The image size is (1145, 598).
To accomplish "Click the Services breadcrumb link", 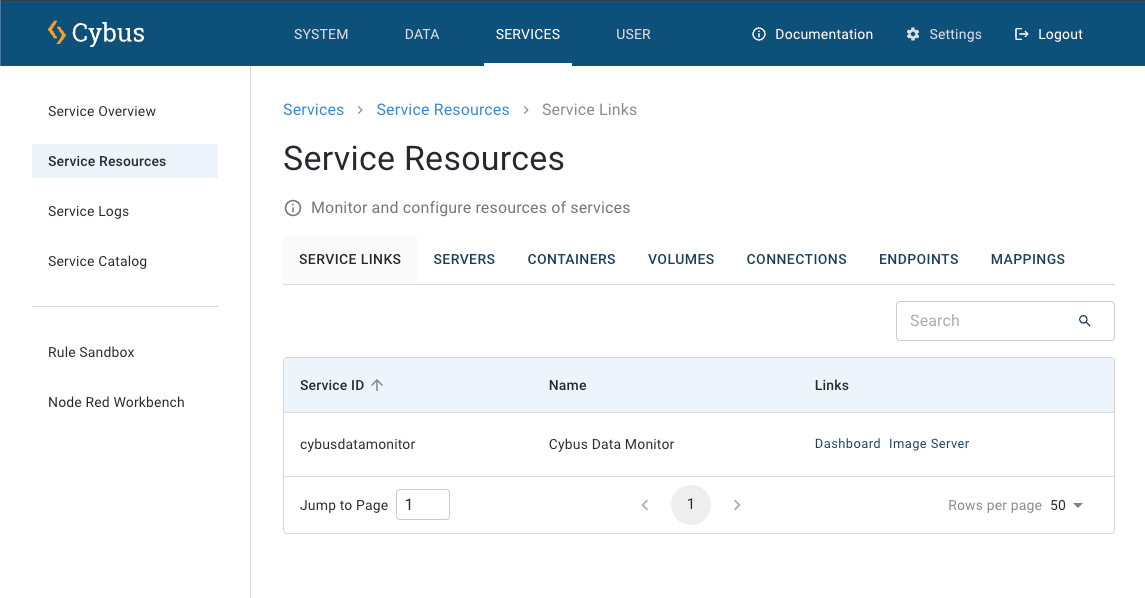I will tap(313, 110).
